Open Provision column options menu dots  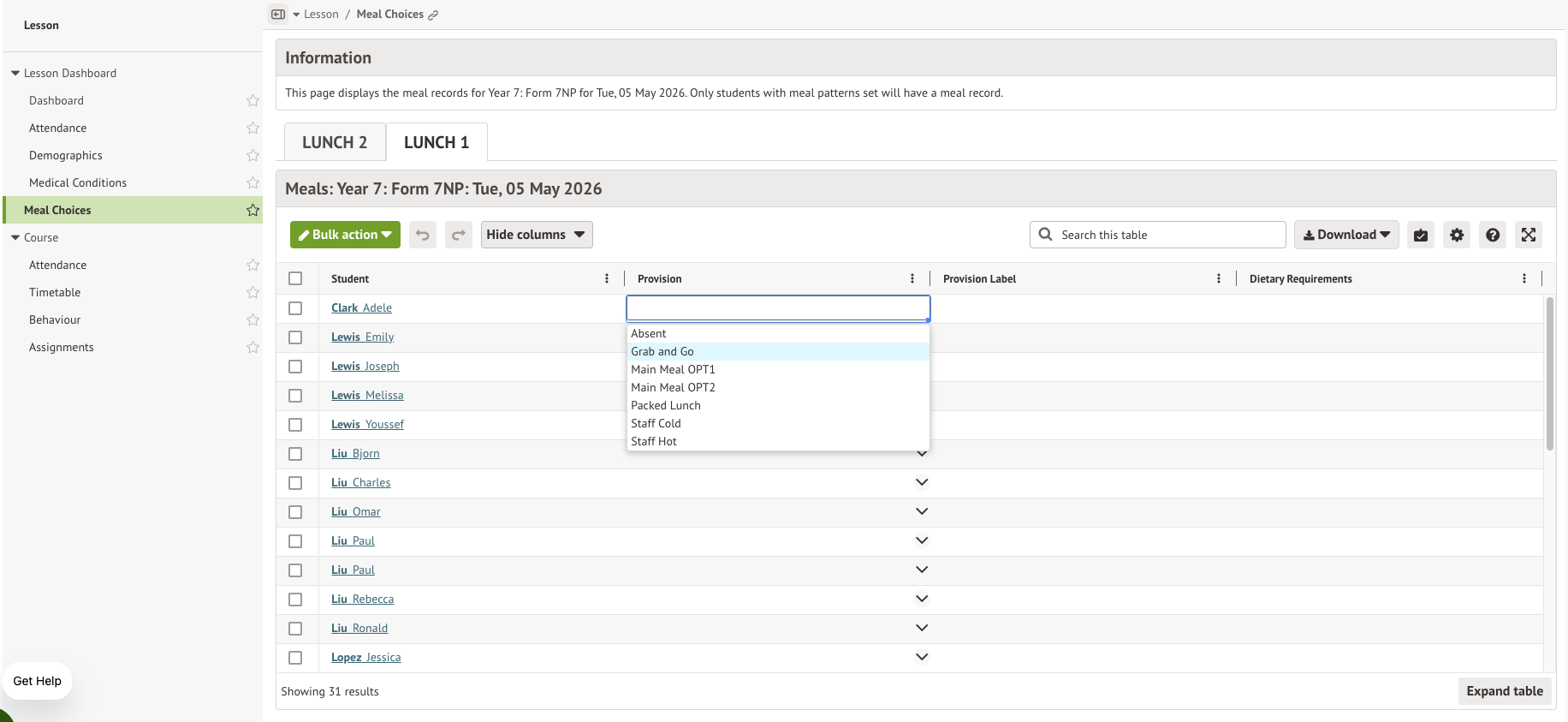click(912, 278)
